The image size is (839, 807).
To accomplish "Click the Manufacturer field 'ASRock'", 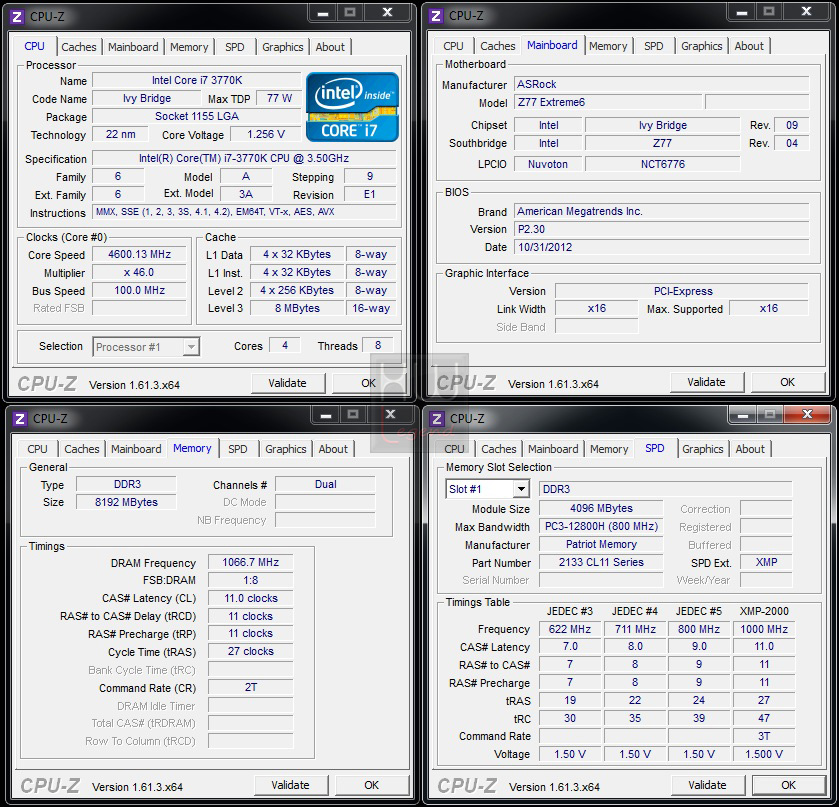I will coord(662,85).
